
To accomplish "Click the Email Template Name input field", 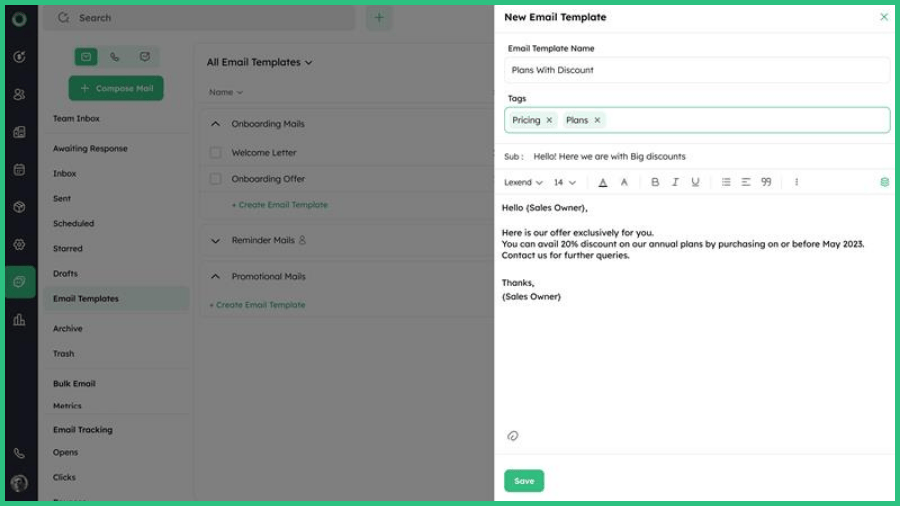I will click(696, 70).
